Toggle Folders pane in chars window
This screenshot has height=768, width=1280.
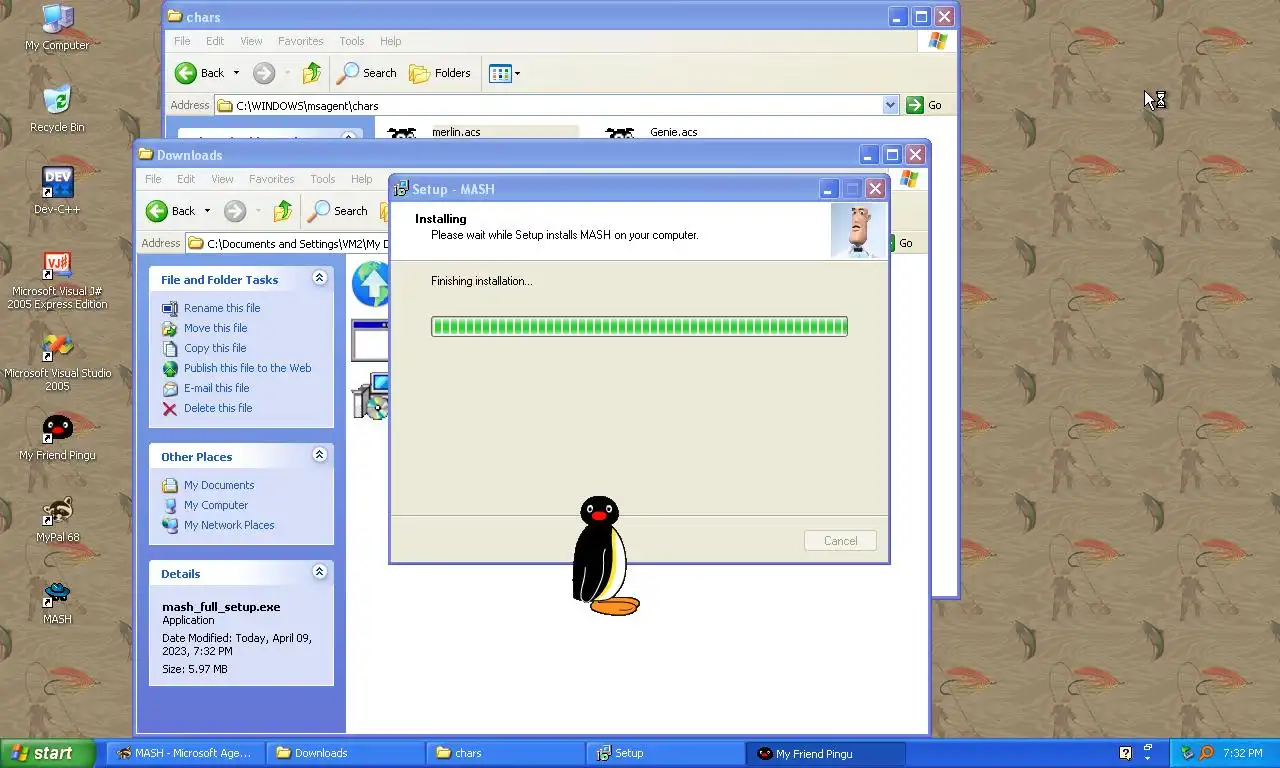(440, 73)
